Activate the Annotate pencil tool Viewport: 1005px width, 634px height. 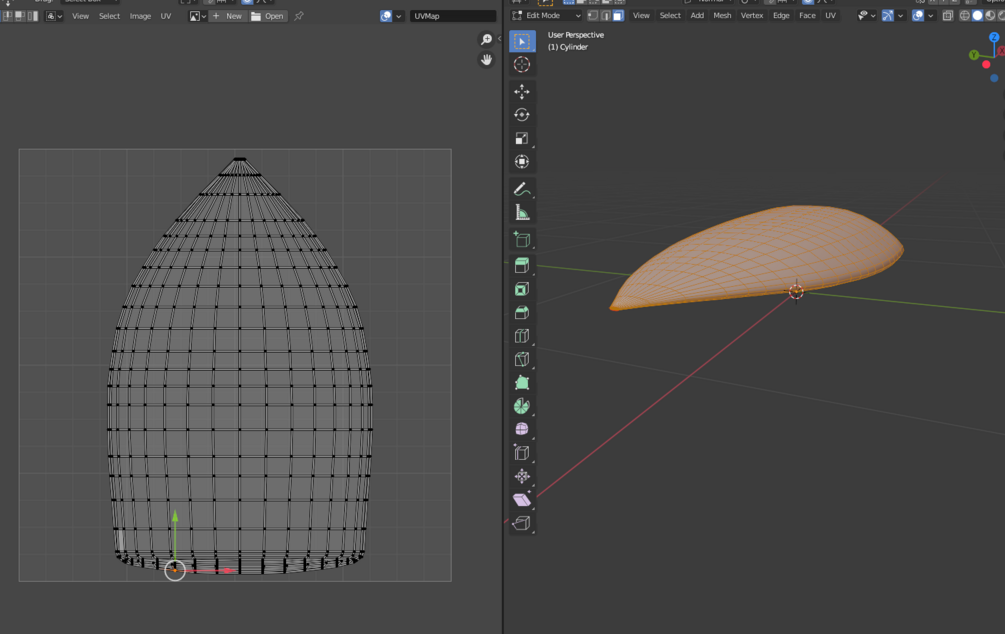click(522, 189)
